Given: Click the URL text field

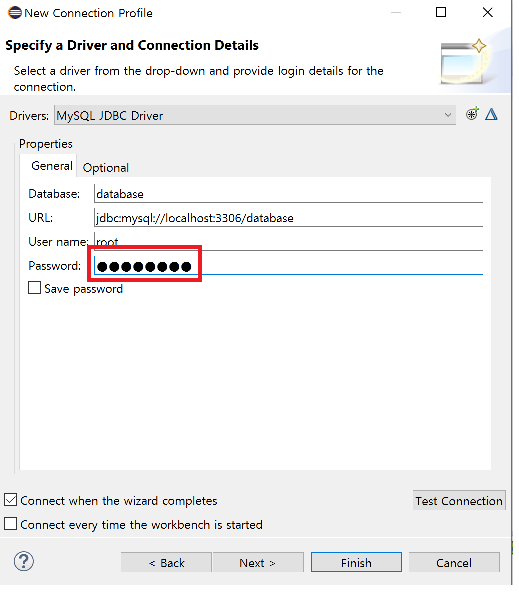Looking at the screenshot, I should pyautogui.click(x=288, y=218).
